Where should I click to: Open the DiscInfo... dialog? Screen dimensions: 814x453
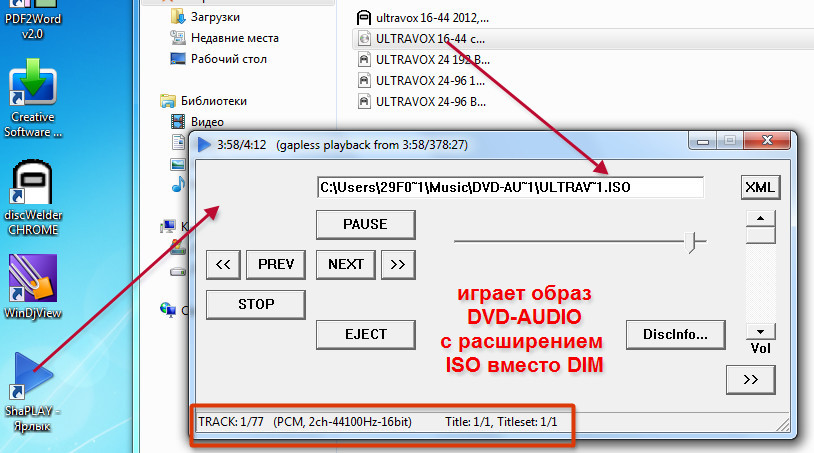click(675, 335)
